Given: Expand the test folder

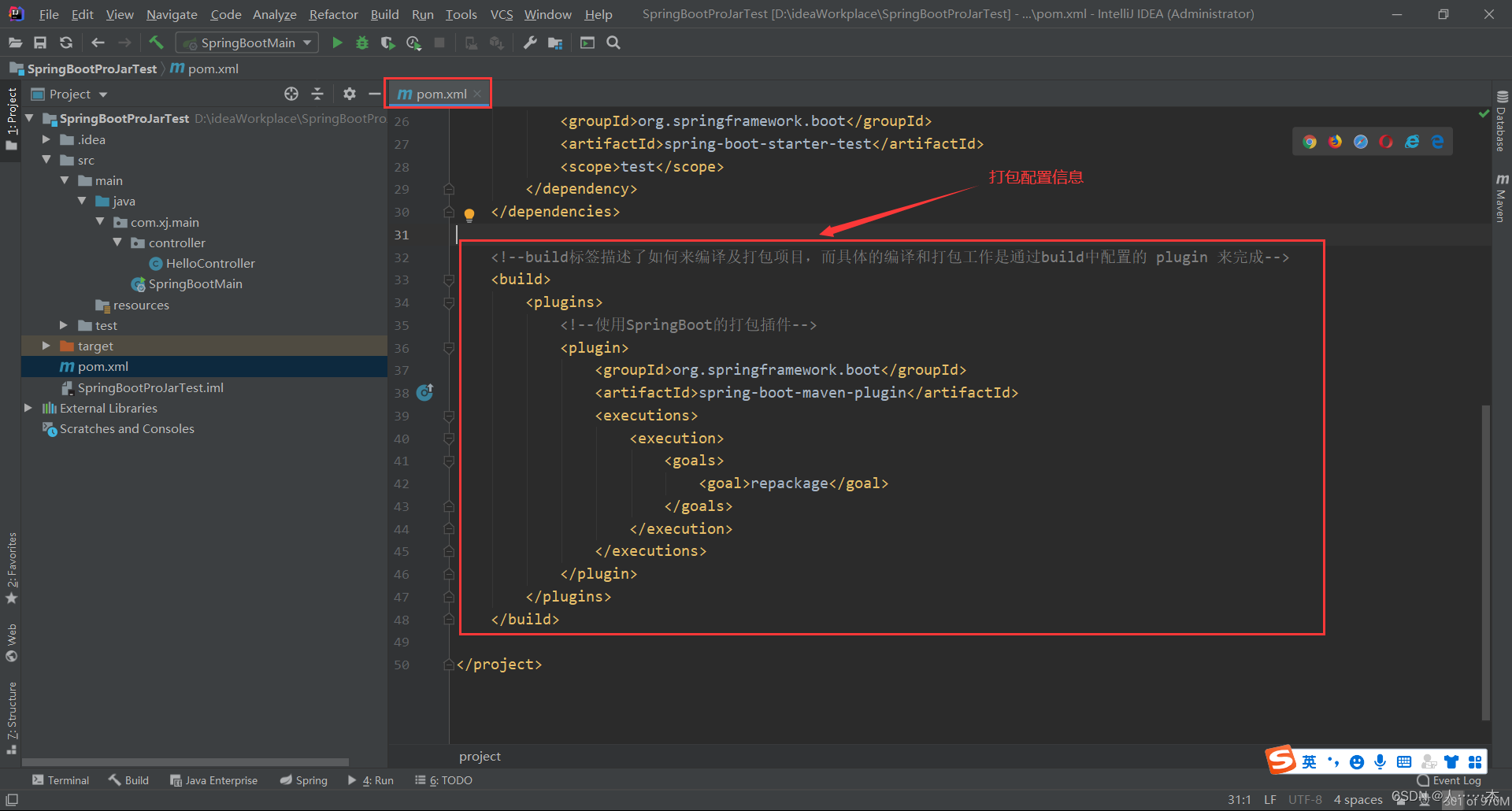Looking at the screenshot, I should click(65, 325).
